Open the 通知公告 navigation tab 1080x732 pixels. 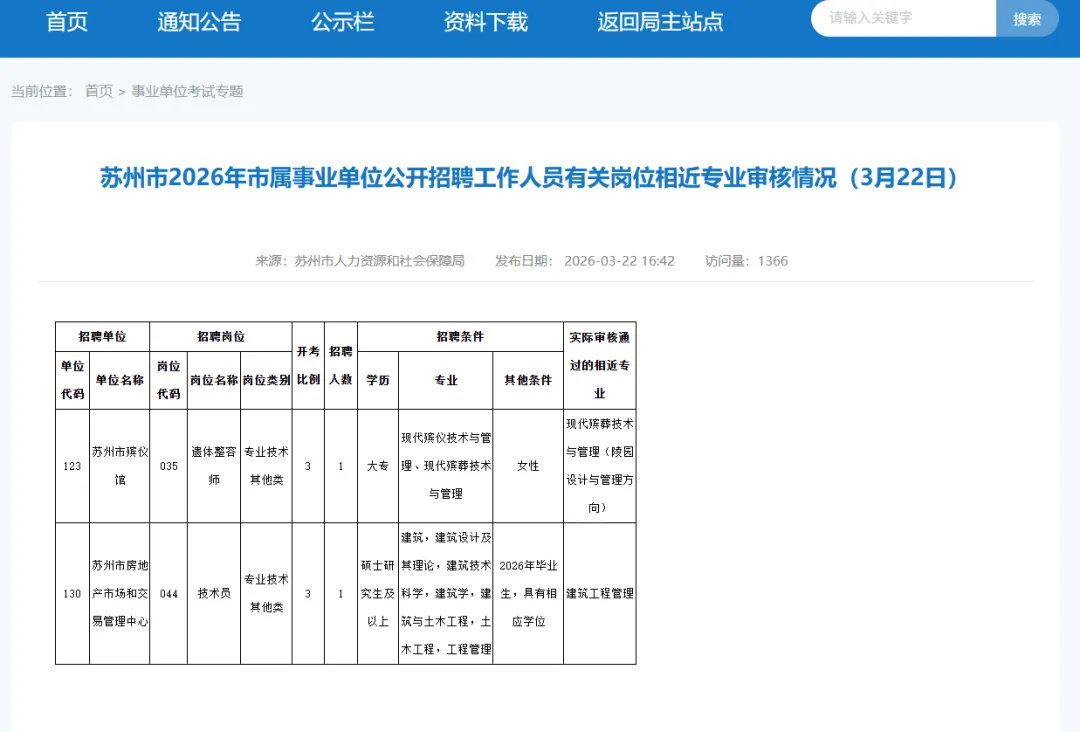coord(199,22)
